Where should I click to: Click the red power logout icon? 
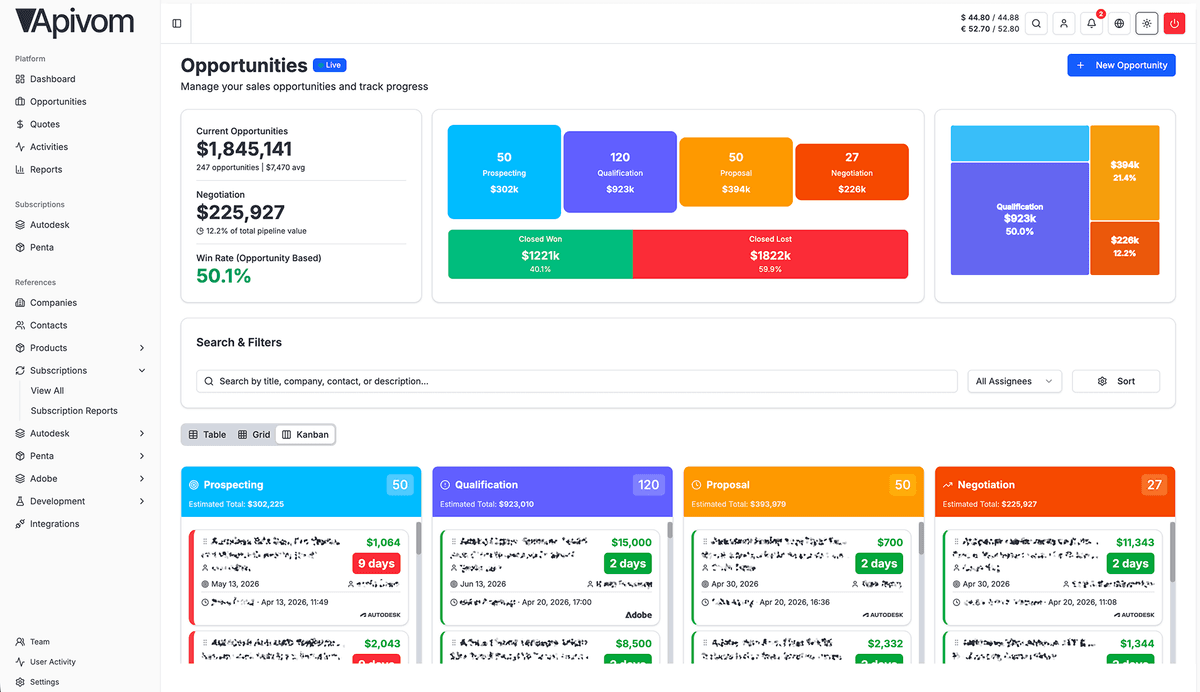(1175, 23)
